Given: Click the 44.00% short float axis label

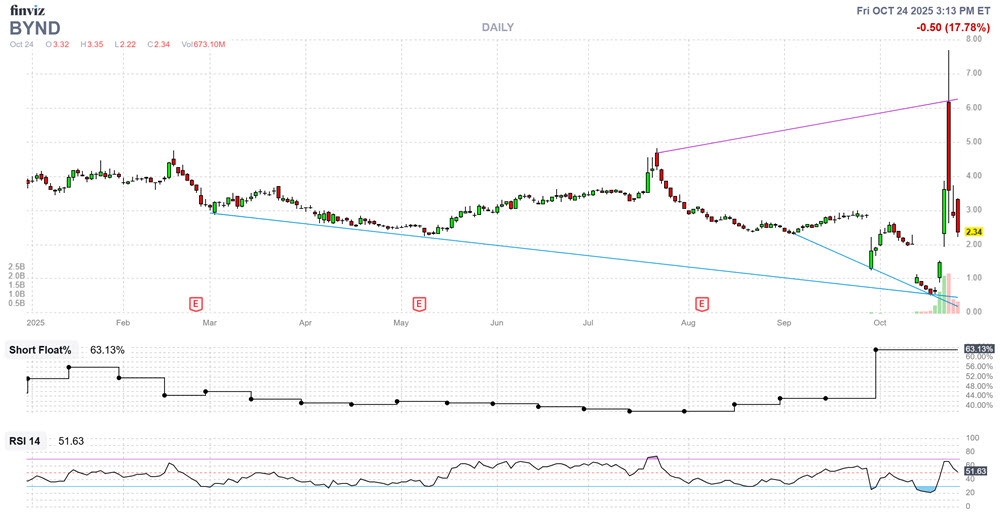Looking at the screenshot, I should click(x=979, y=396).
